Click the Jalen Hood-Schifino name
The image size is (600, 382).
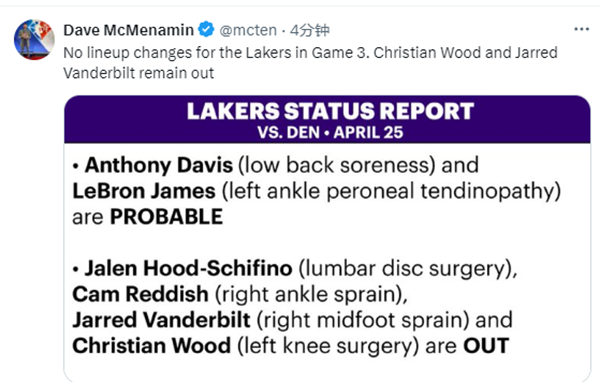[188, 268]
